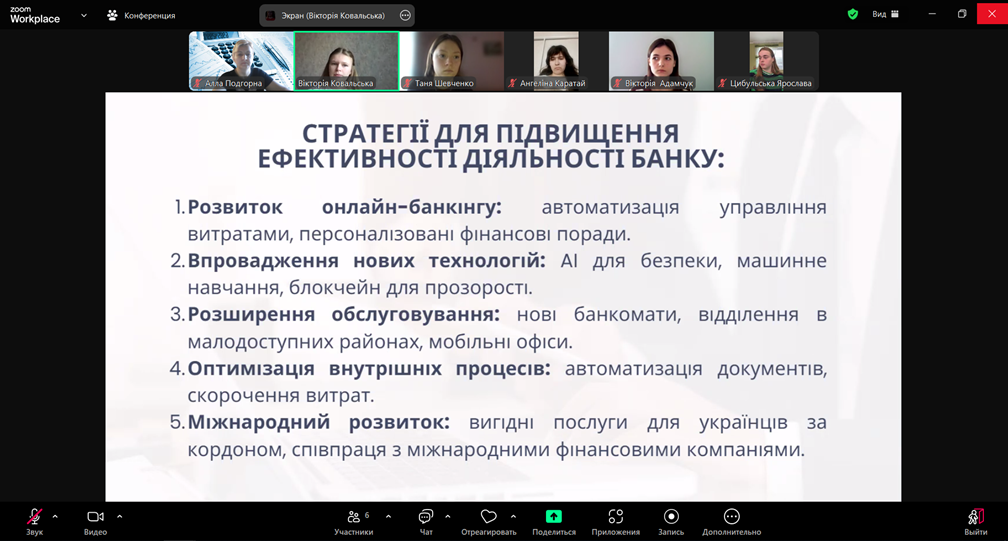
Task: Expand audio options arrow next to Звук
Action: tap(55, 517)
